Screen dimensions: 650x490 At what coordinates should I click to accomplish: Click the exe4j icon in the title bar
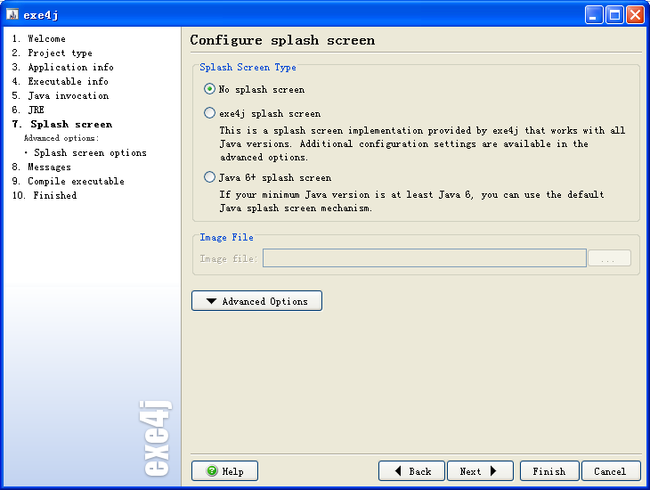[12, 15]
